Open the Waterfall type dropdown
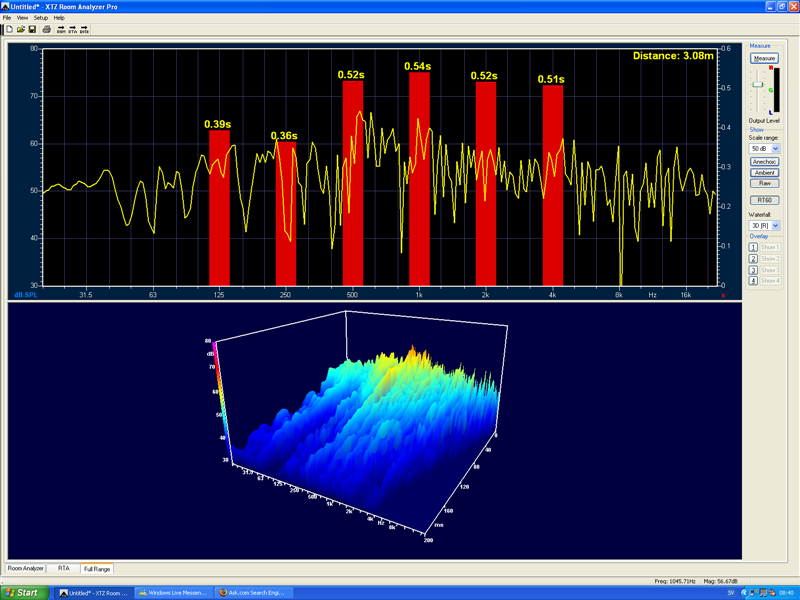 764,226
